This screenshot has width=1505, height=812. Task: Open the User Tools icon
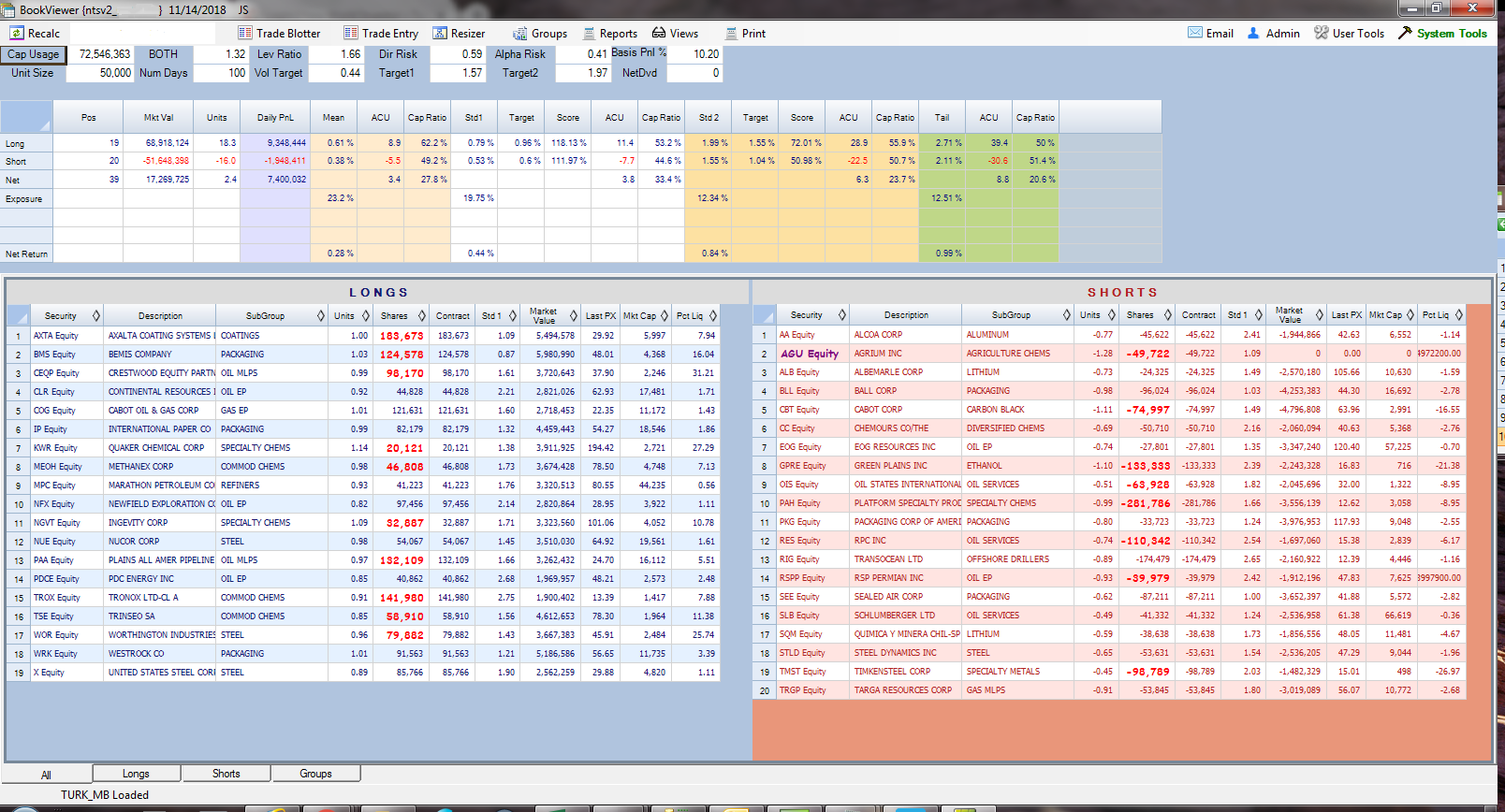(x=1321, y=33)
